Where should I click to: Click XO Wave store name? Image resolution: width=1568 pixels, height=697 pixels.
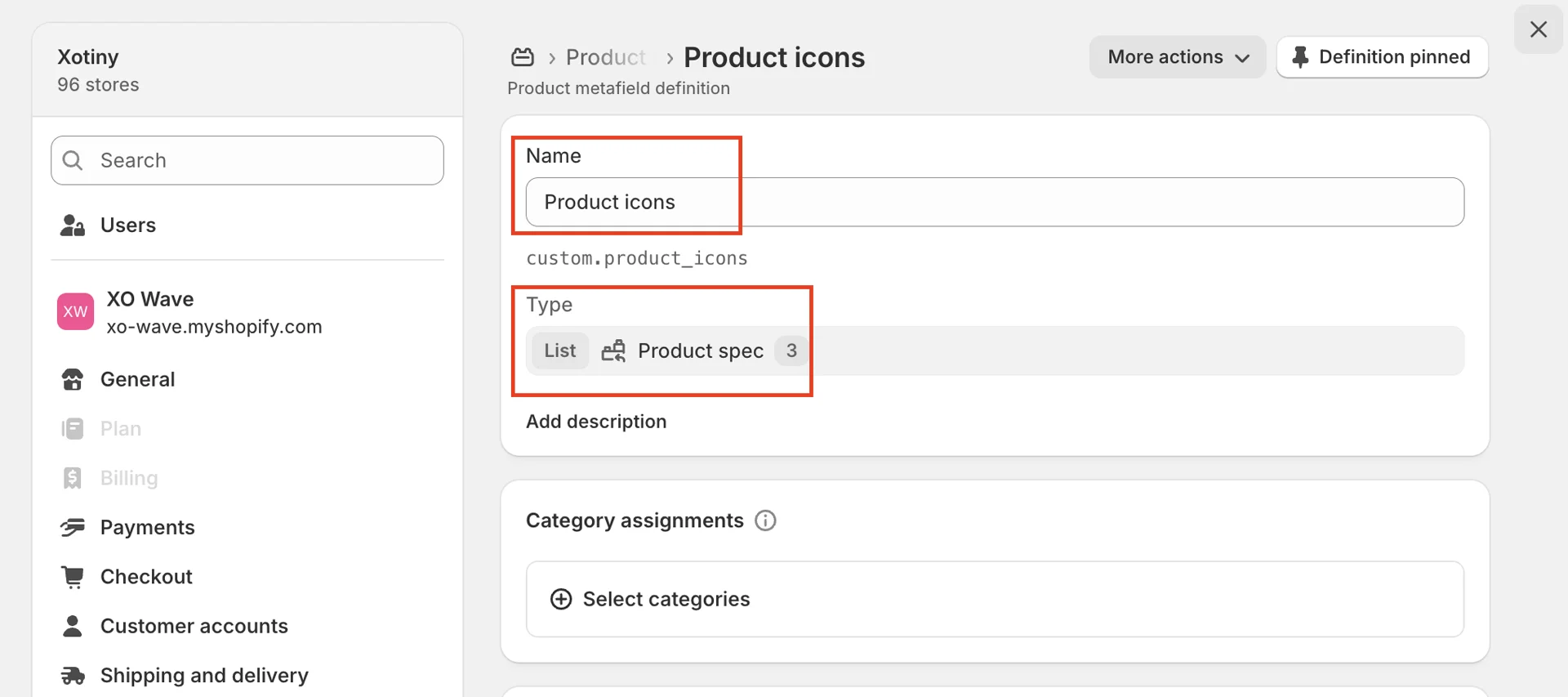click(x=150, y=299)
